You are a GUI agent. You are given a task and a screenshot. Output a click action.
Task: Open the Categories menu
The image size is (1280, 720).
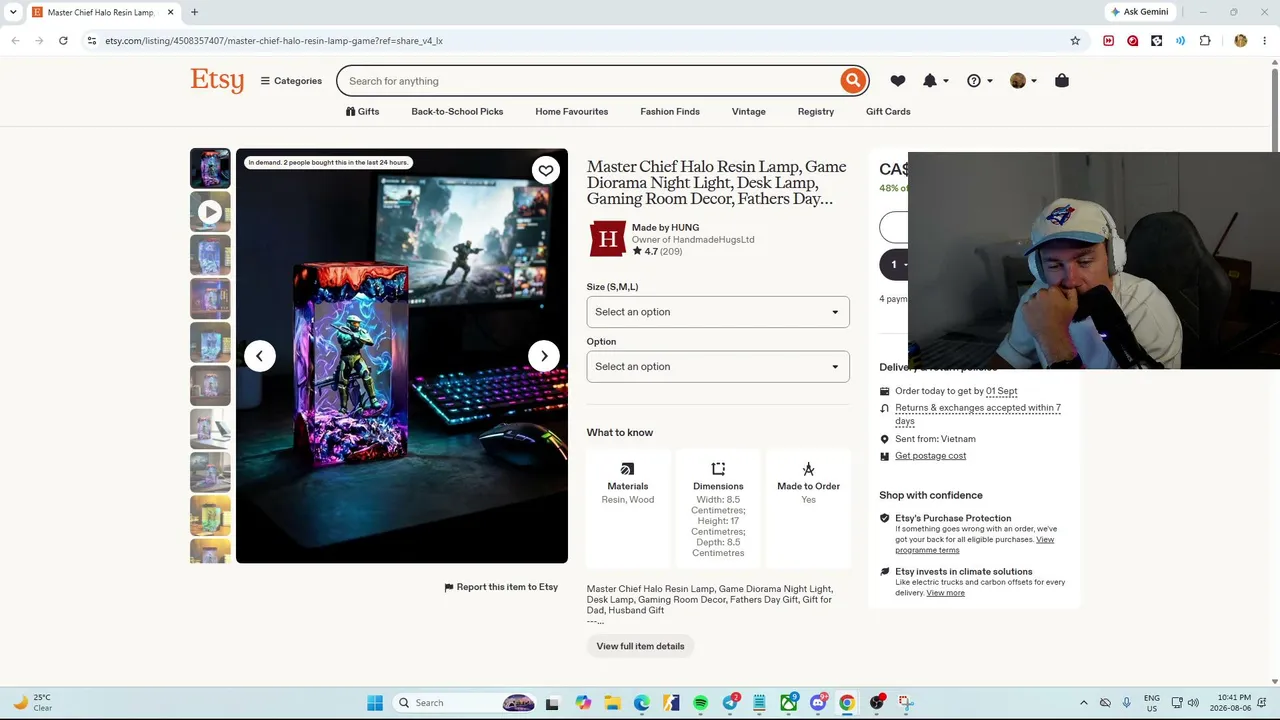[291, 81]
